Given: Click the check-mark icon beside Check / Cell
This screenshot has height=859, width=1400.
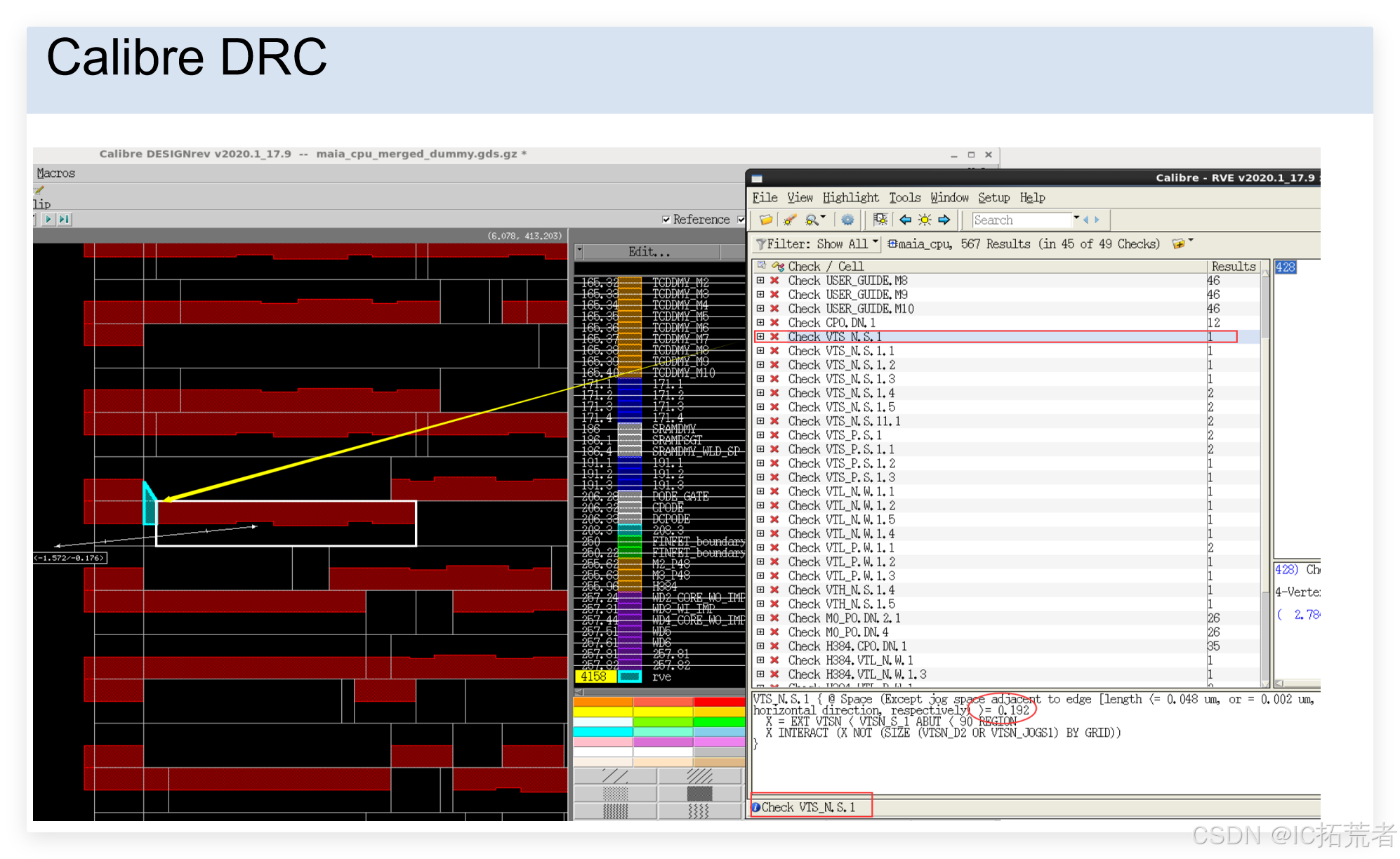Looking at the screenshot, I should 778,266.
